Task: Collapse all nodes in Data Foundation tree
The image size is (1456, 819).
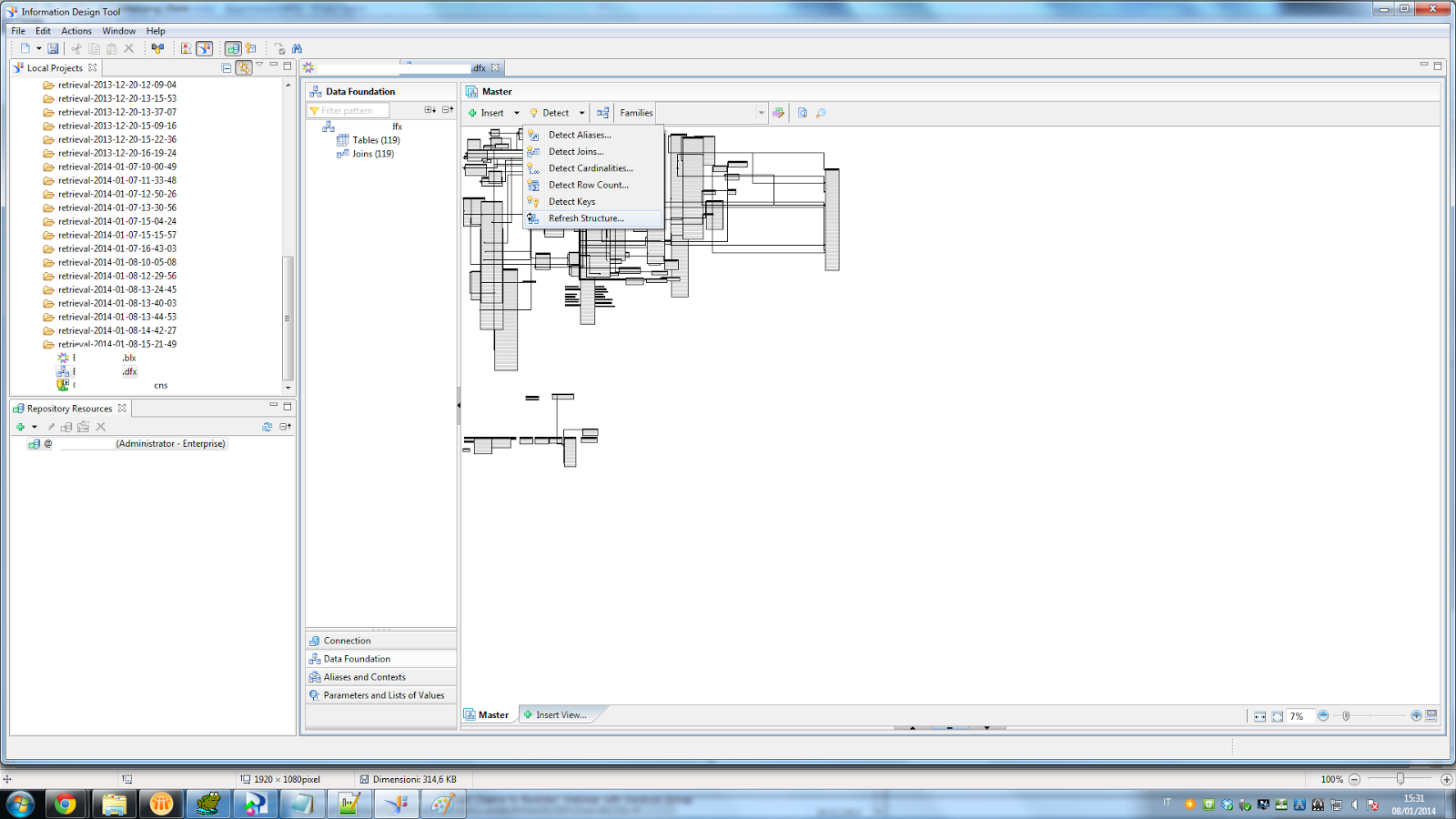Action: pos(447,109)
